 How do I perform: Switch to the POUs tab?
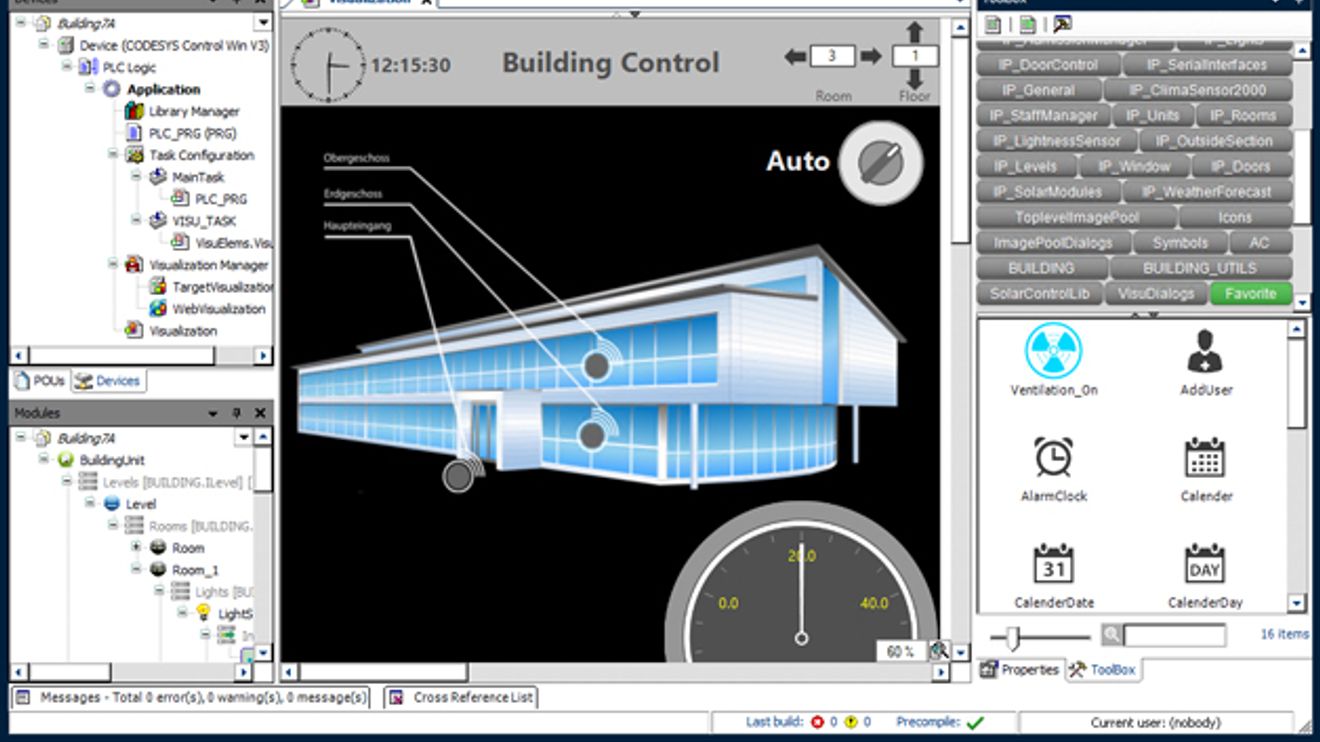tap(40, 380)
